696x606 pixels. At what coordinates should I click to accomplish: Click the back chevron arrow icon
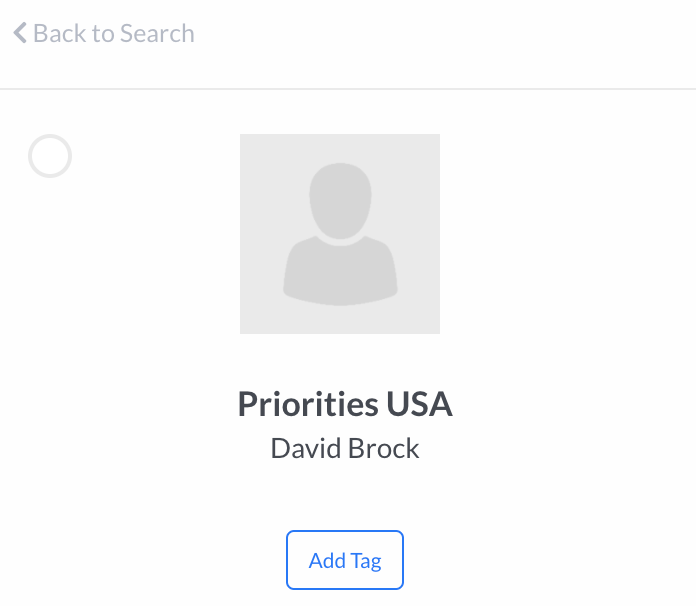point(20,33)
